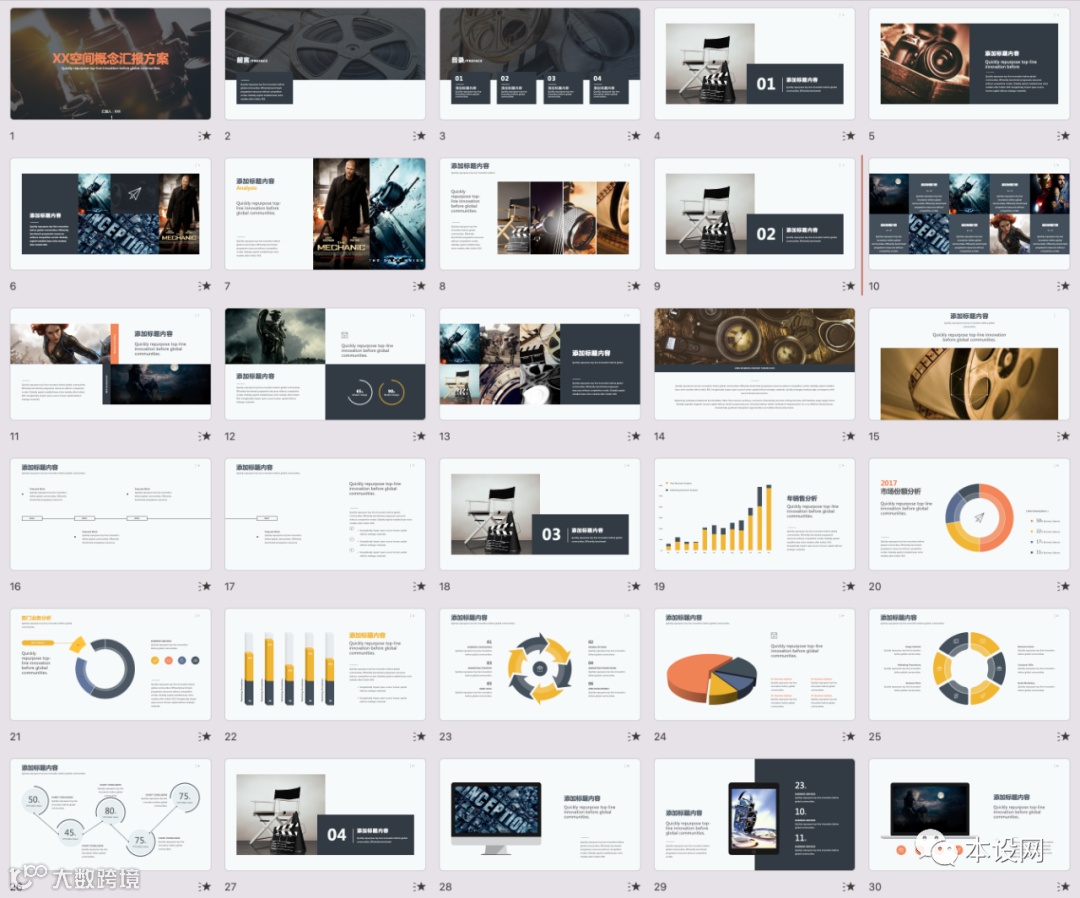The width and height of the screenshot is (1080, 898).
Task: Select slide 19 bar chart thumbnail
Action: tap(754, 514)
